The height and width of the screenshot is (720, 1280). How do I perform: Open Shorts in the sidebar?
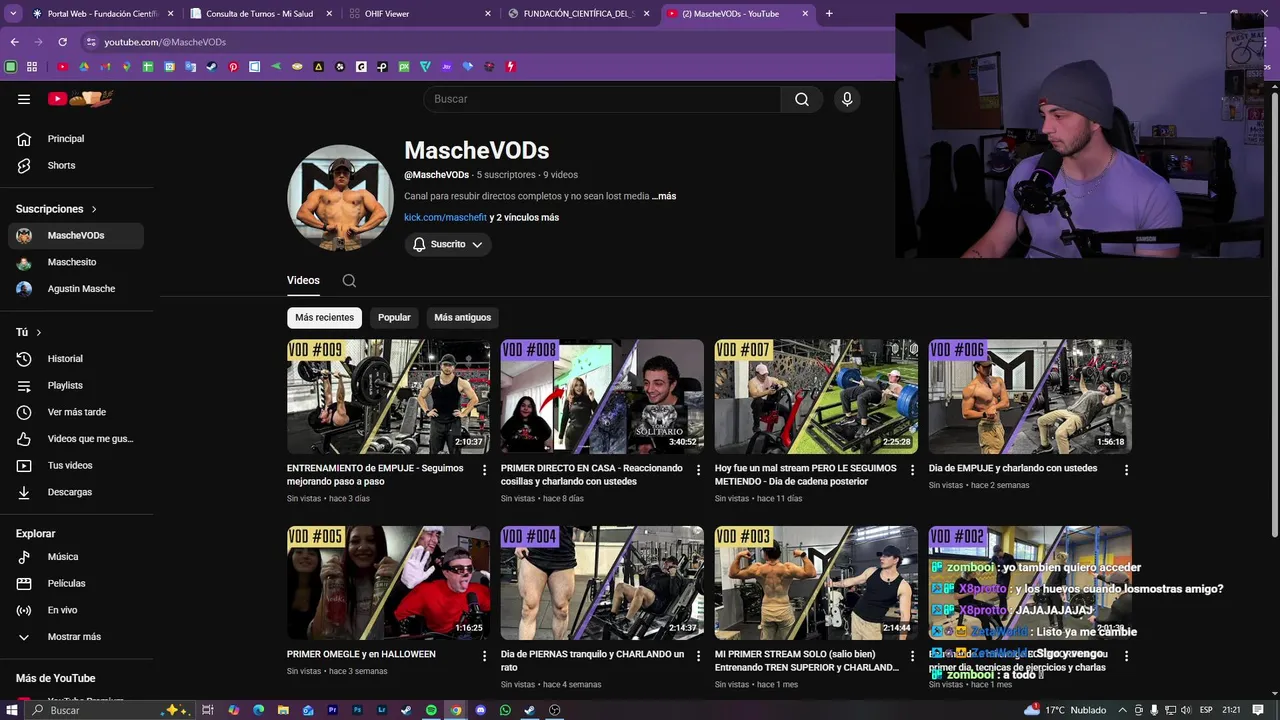pos(76,165)
